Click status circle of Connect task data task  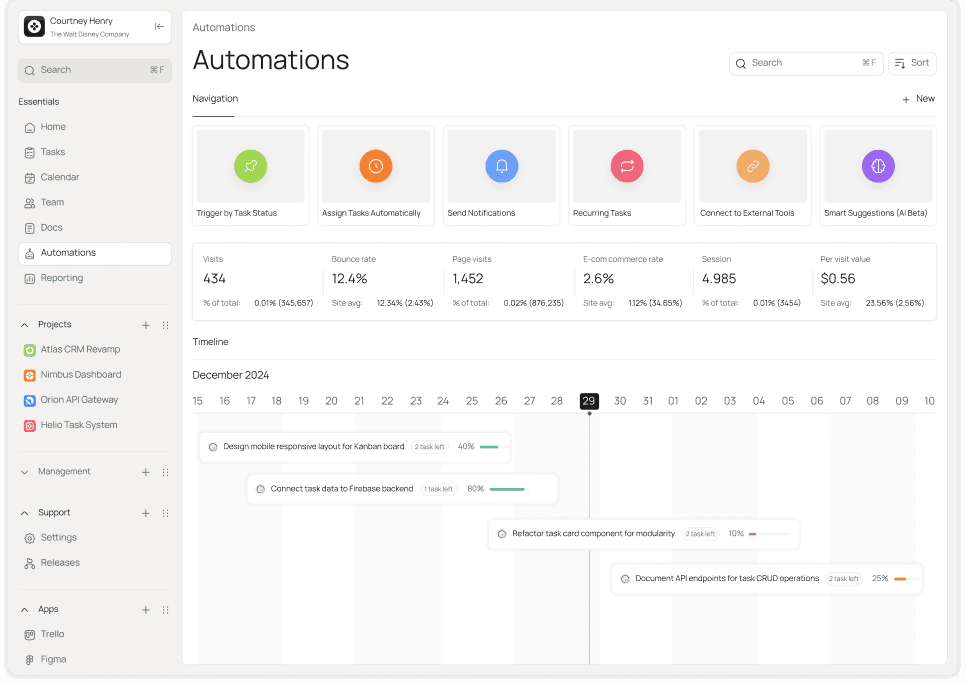click(261, 489)
